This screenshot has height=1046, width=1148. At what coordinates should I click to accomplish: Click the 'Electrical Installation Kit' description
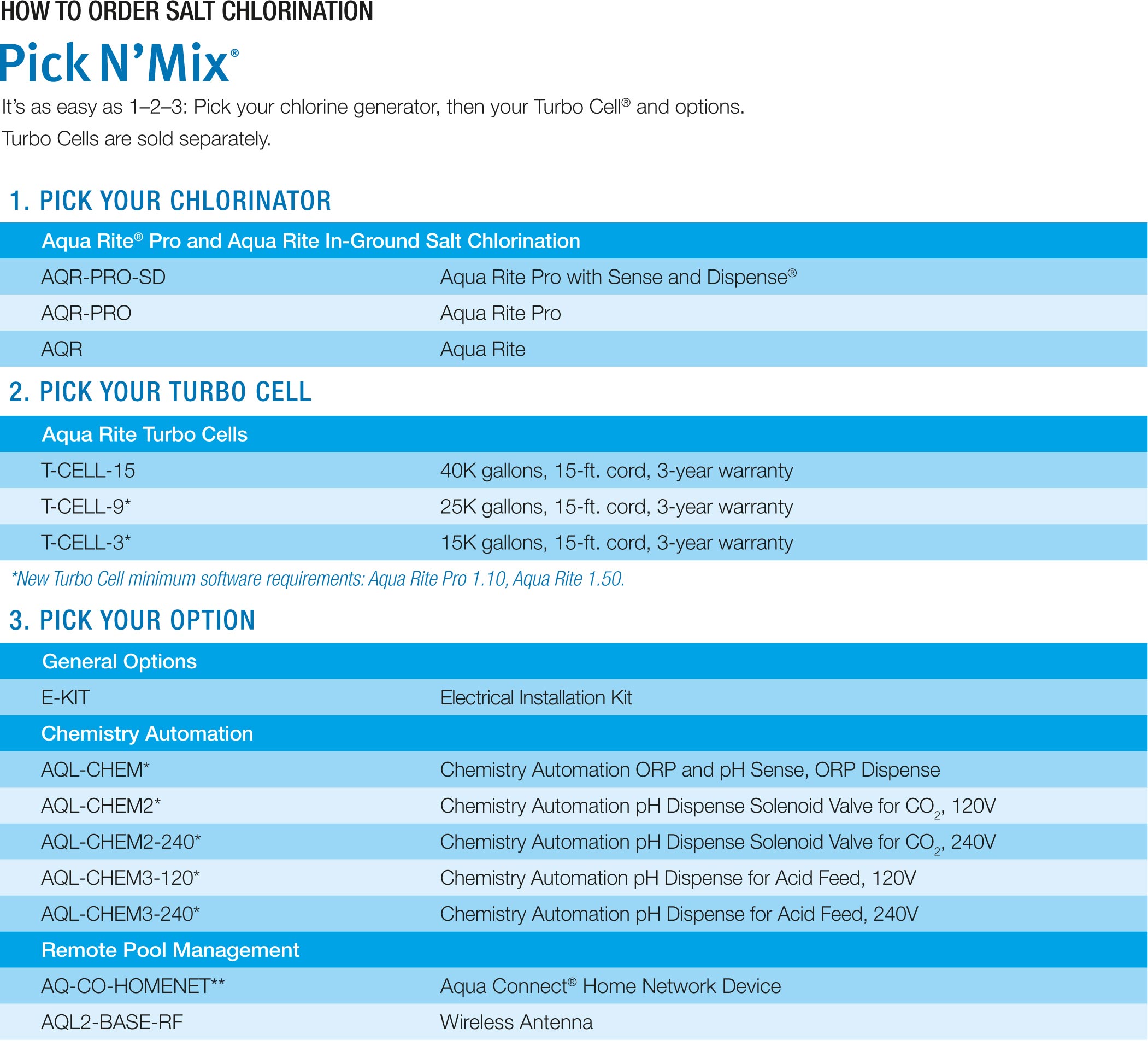point(537,697)
